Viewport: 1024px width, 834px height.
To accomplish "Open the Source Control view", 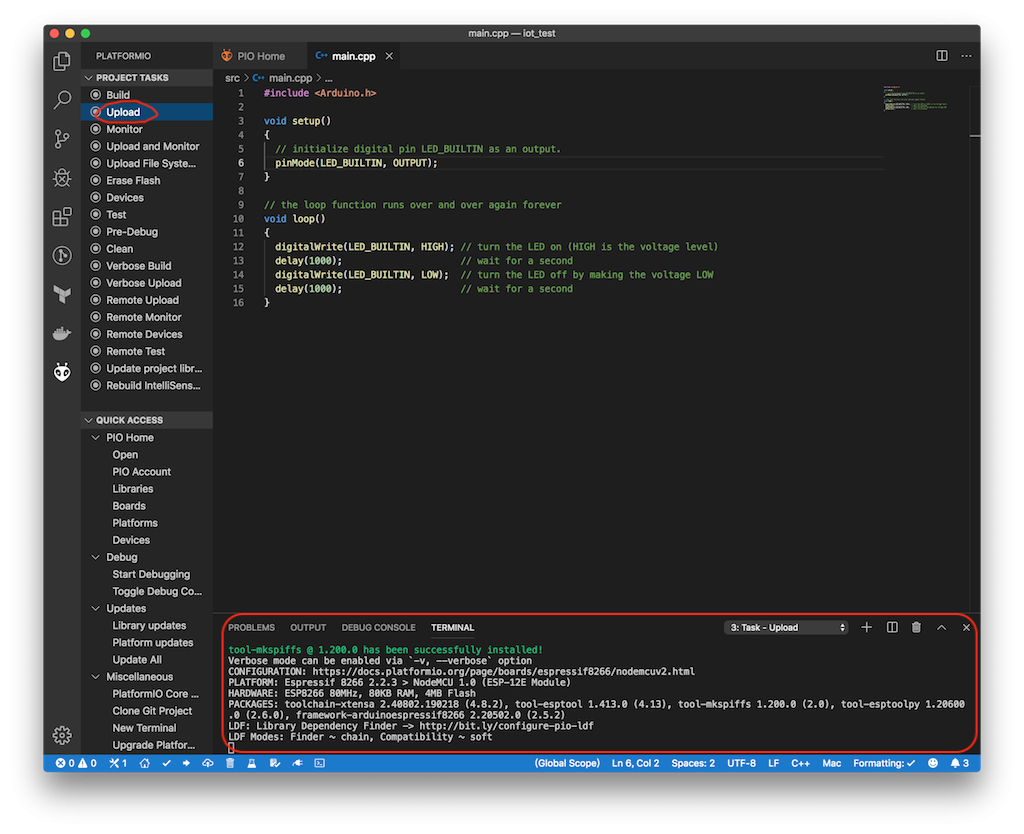I will coord(62,139).
